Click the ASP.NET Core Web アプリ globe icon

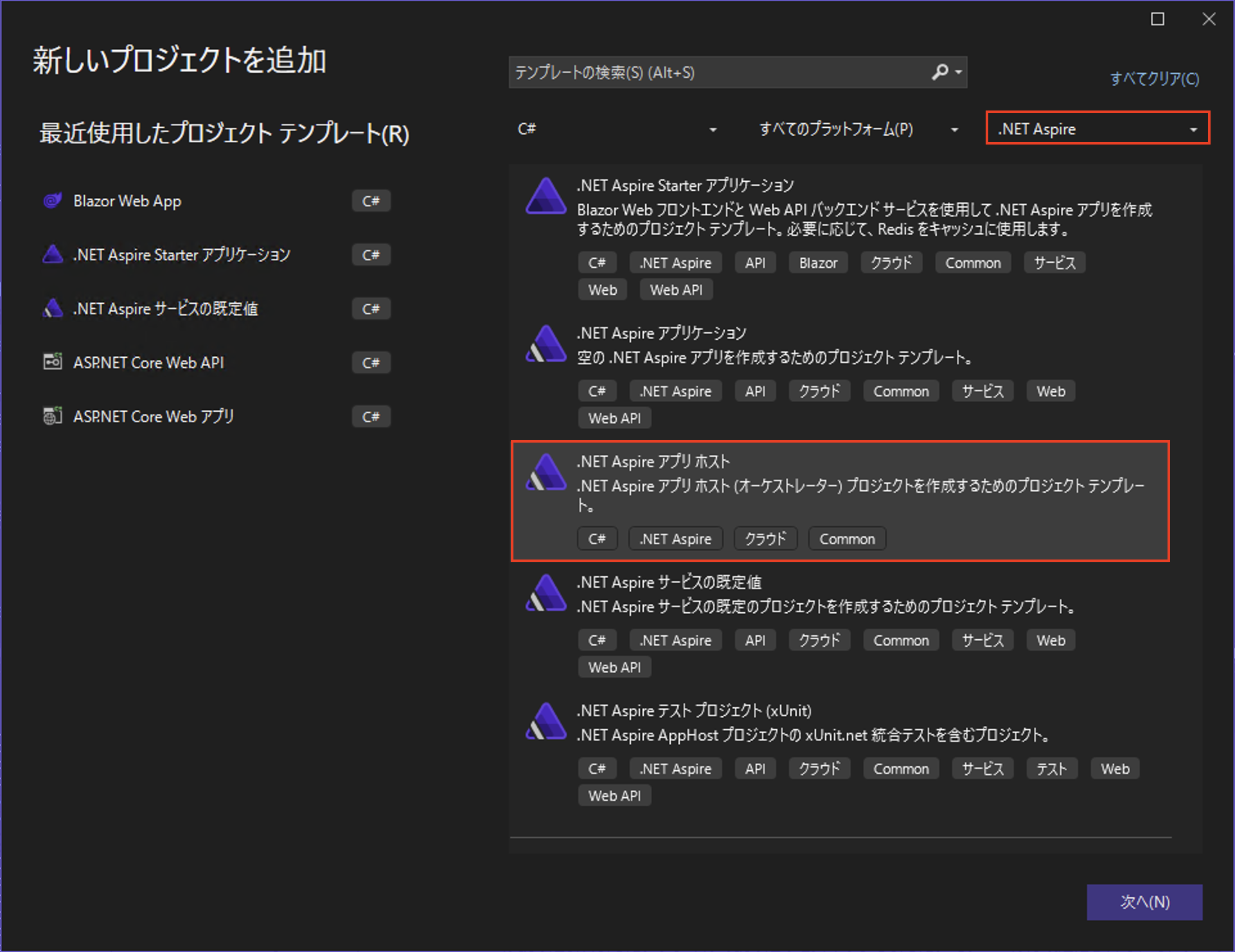pyautogui.click(x=53, y=416)
